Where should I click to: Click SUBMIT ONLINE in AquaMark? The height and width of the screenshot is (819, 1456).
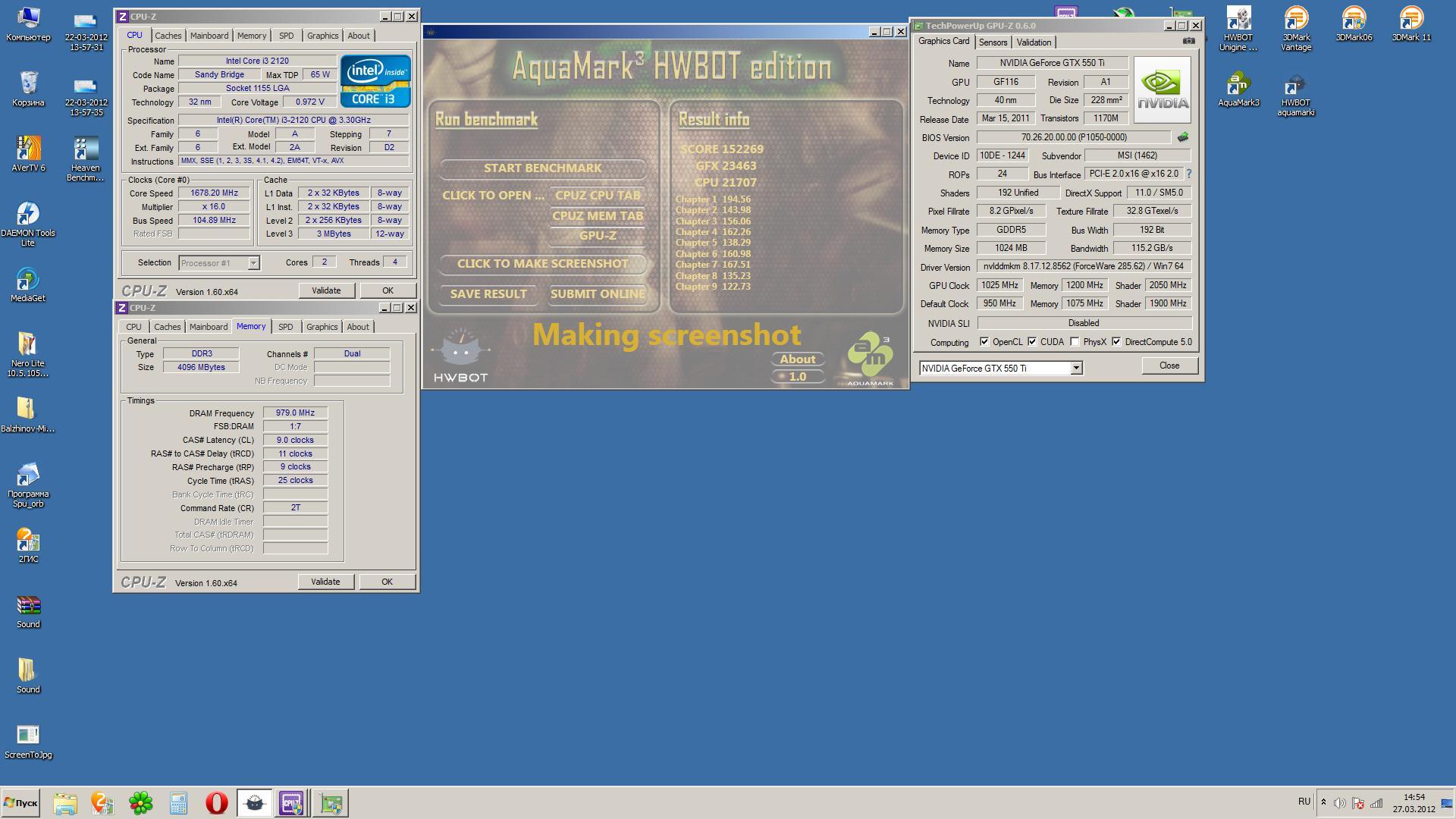[x=598, y=294]
